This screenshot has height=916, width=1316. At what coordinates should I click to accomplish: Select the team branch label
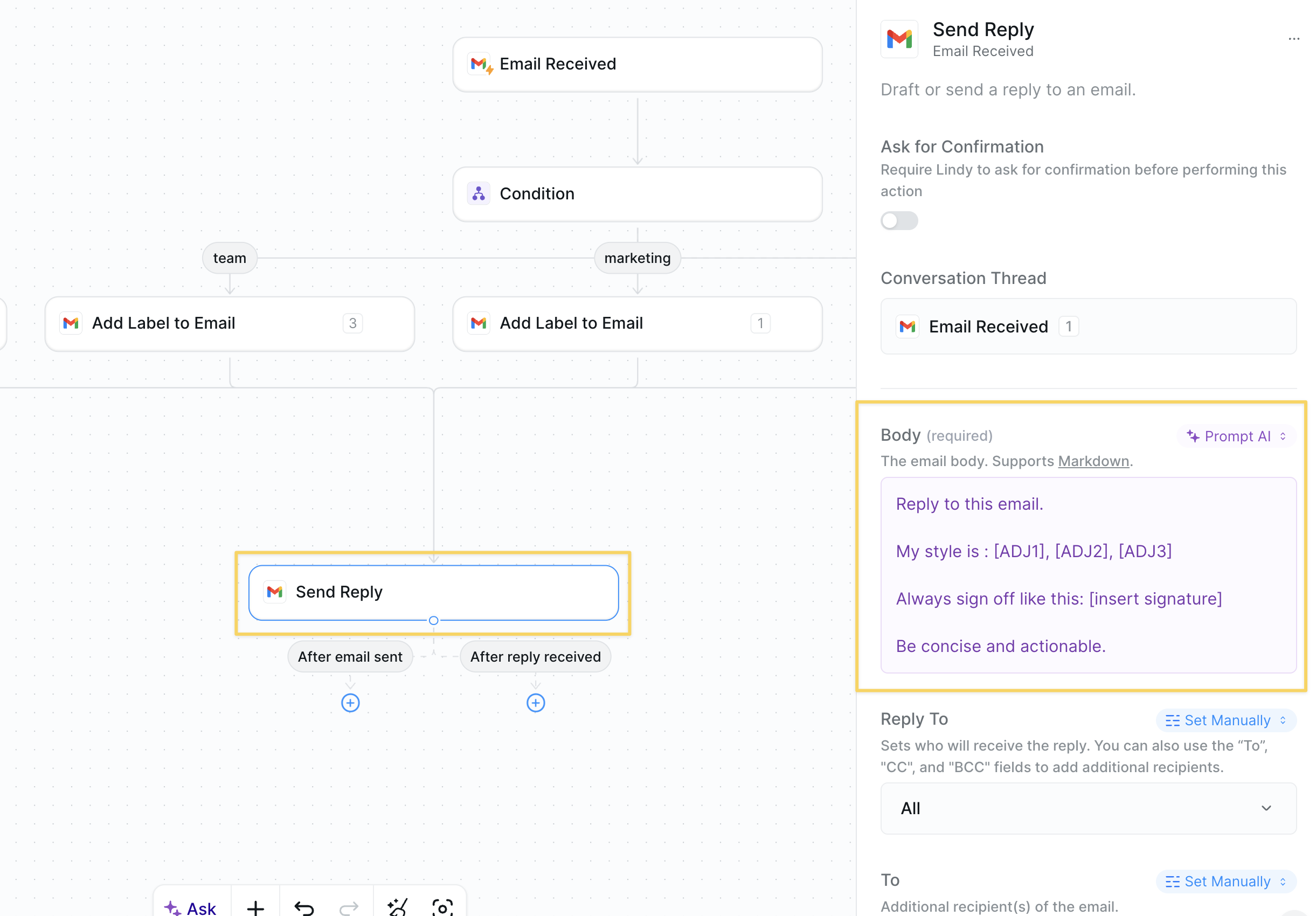click(x=229, y=258)
